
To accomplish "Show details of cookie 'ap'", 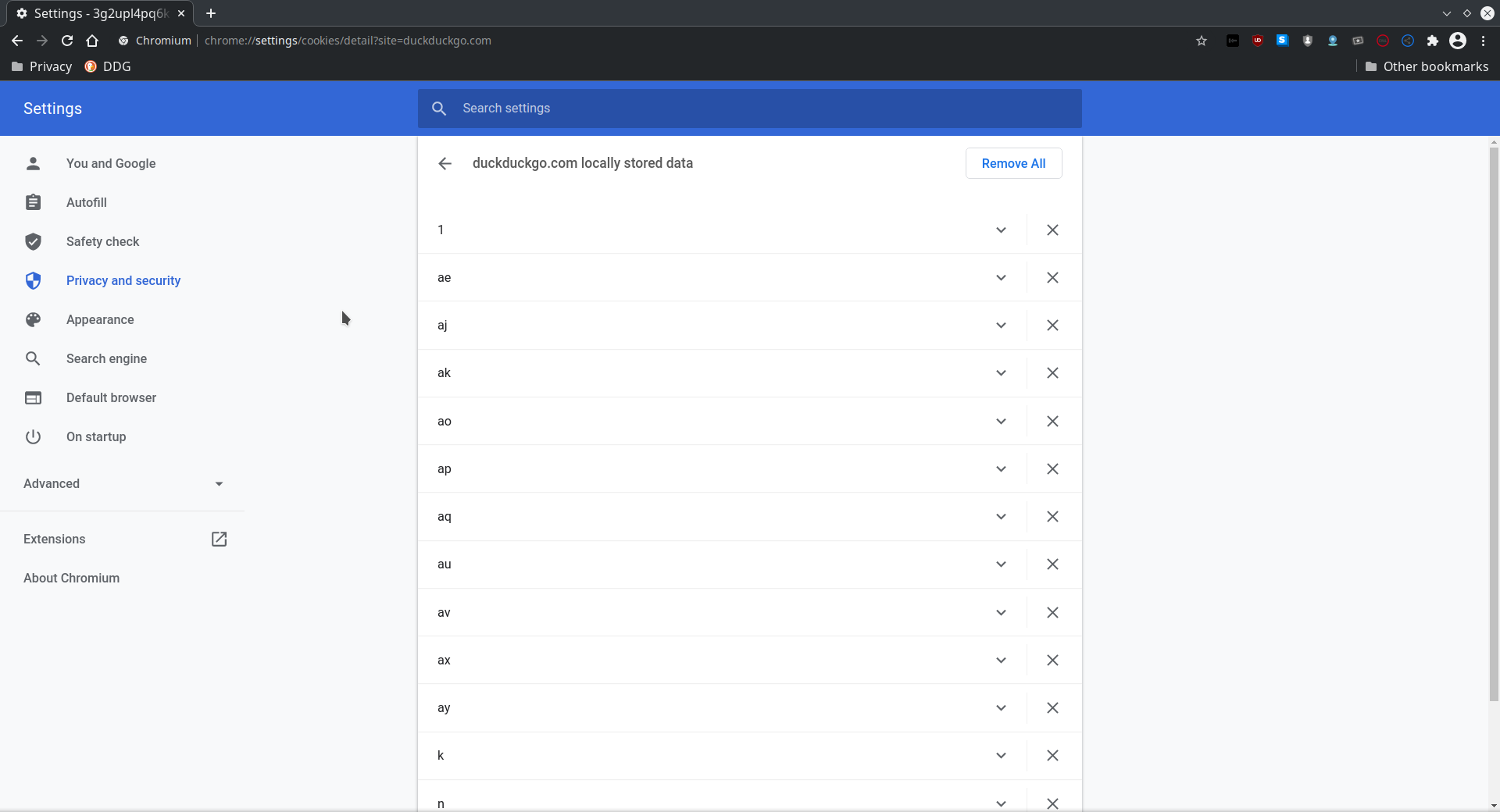I will coord(1001,468).
